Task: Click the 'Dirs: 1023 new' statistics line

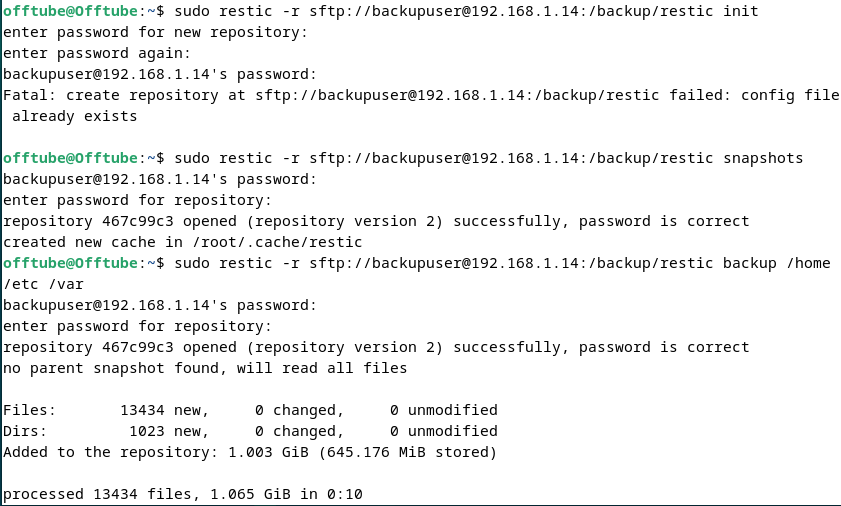Action: 250,431
